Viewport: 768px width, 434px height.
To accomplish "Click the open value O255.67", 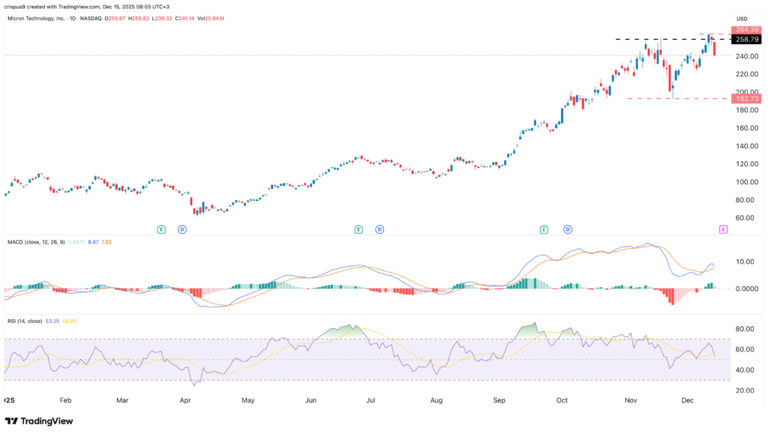I will point(116,19).
